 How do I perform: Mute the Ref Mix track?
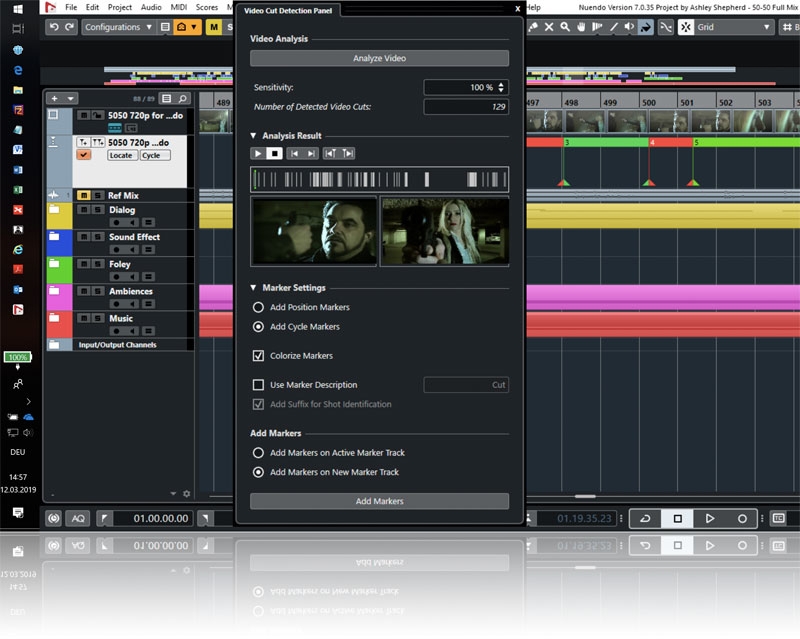pos(84,195)
